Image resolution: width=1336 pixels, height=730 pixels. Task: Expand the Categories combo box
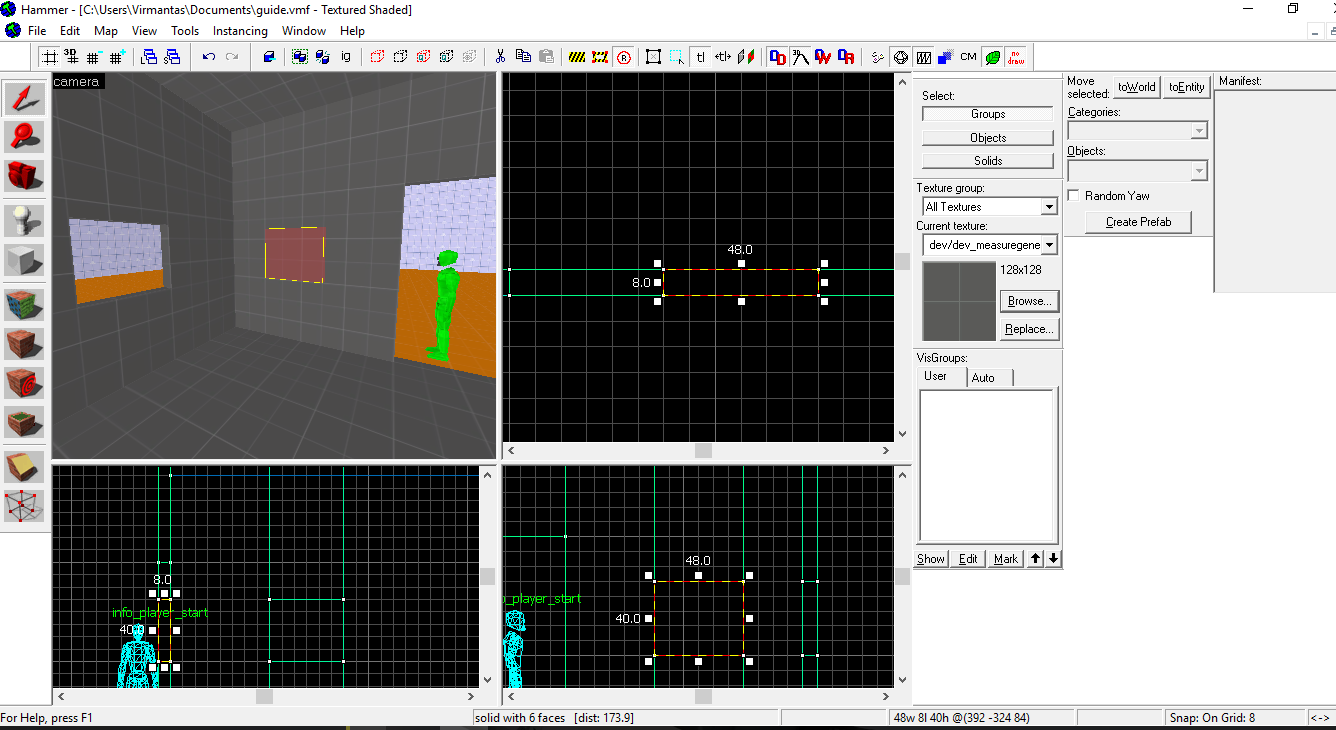pos(1198,131)
